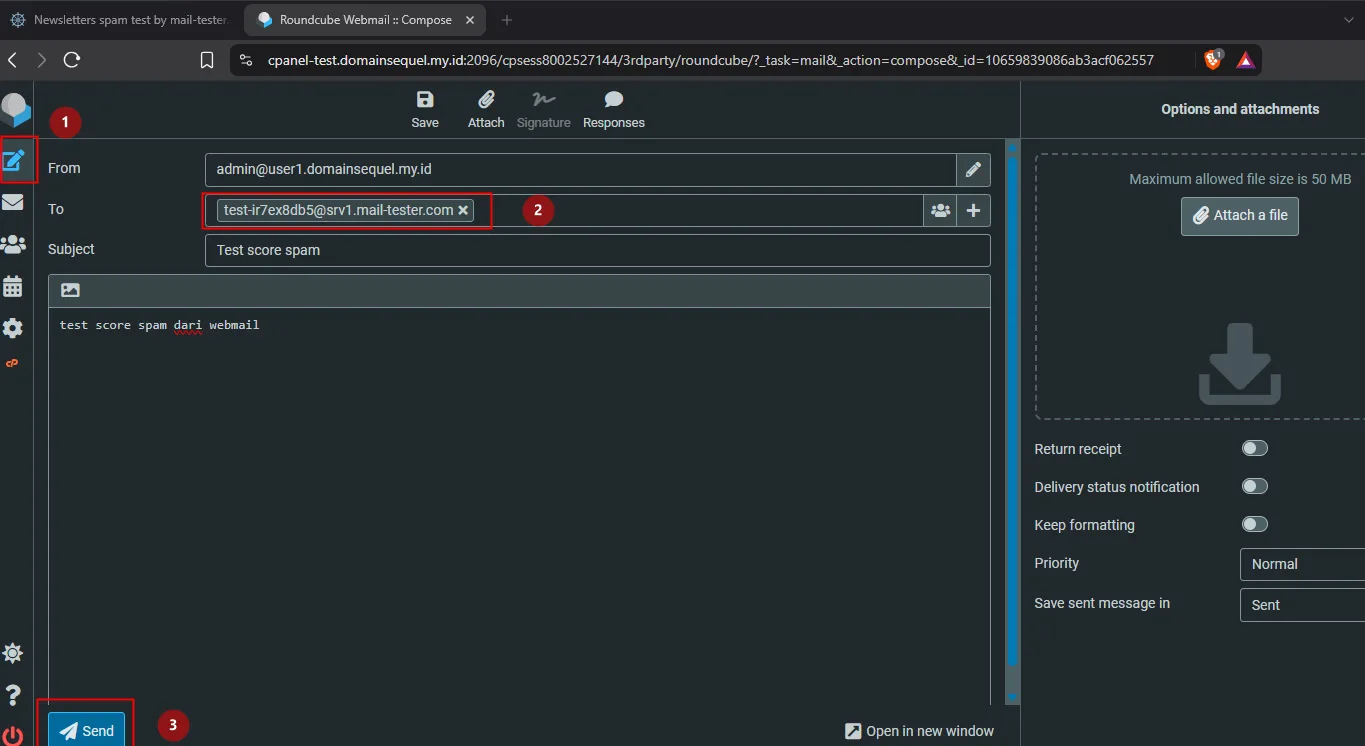Toggle the Keep formatting switch

[1254, 525]
